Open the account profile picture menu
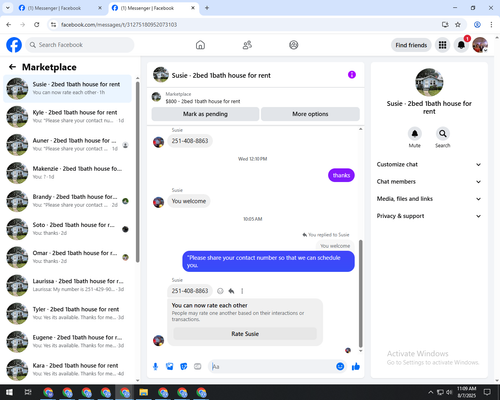Image resolution: width=500 pixels, height=400 pixels. coord(480,45)
